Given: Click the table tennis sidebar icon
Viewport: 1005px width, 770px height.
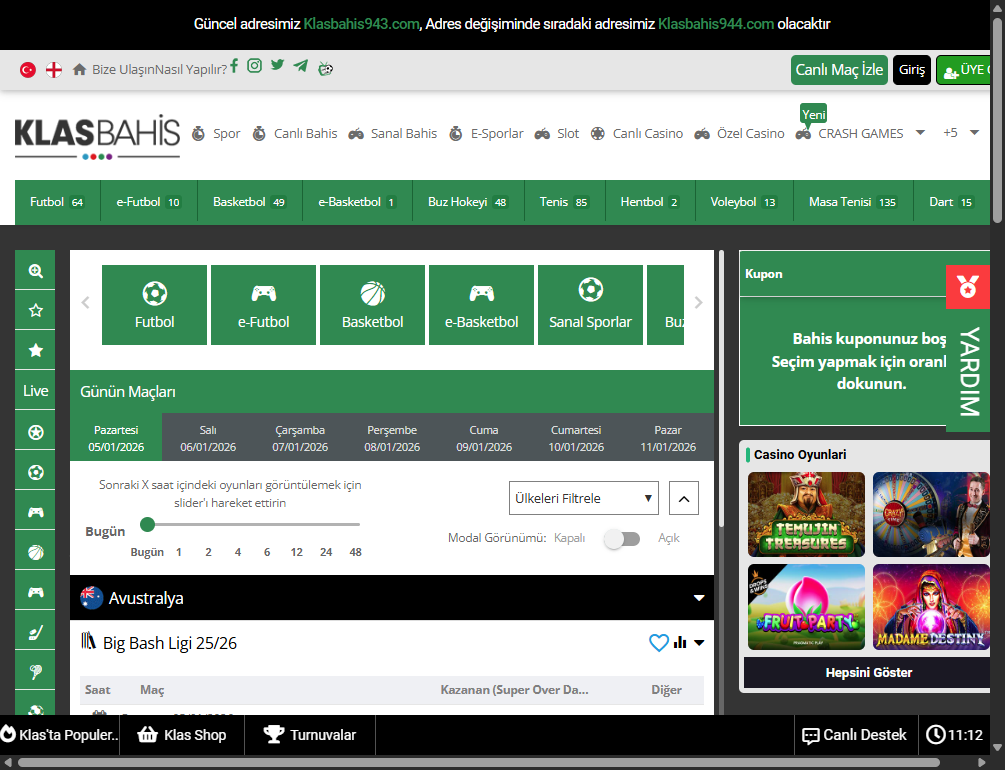Looking at the screenshot, I should pyautogui.click(x=35, y=672).
